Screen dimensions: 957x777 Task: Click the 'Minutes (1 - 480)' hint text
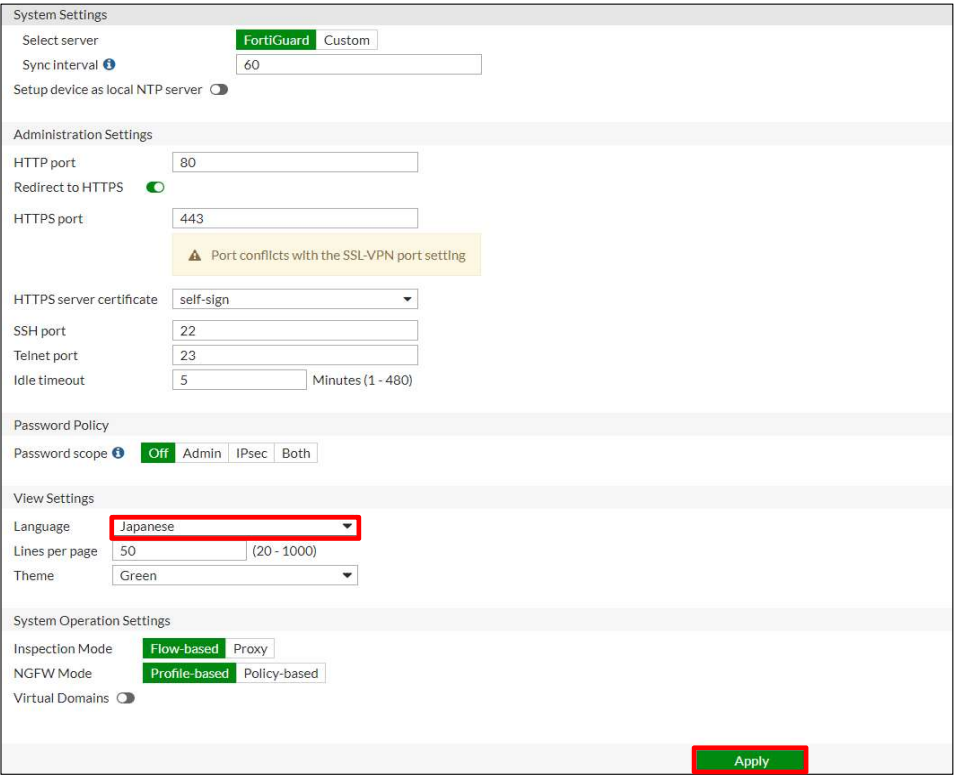coord(363,380)
